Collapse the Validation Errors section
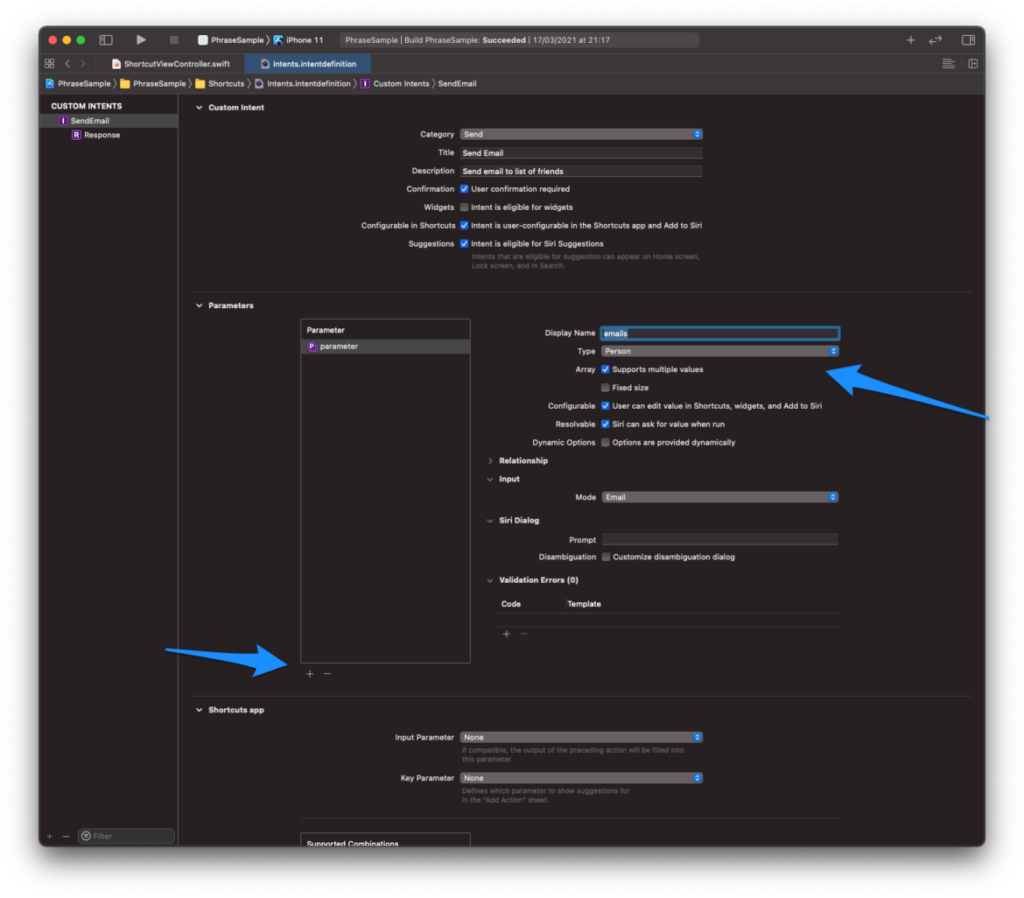This screenshot has height=898, width=1024. pyautogui.click(x=490, y=580)
